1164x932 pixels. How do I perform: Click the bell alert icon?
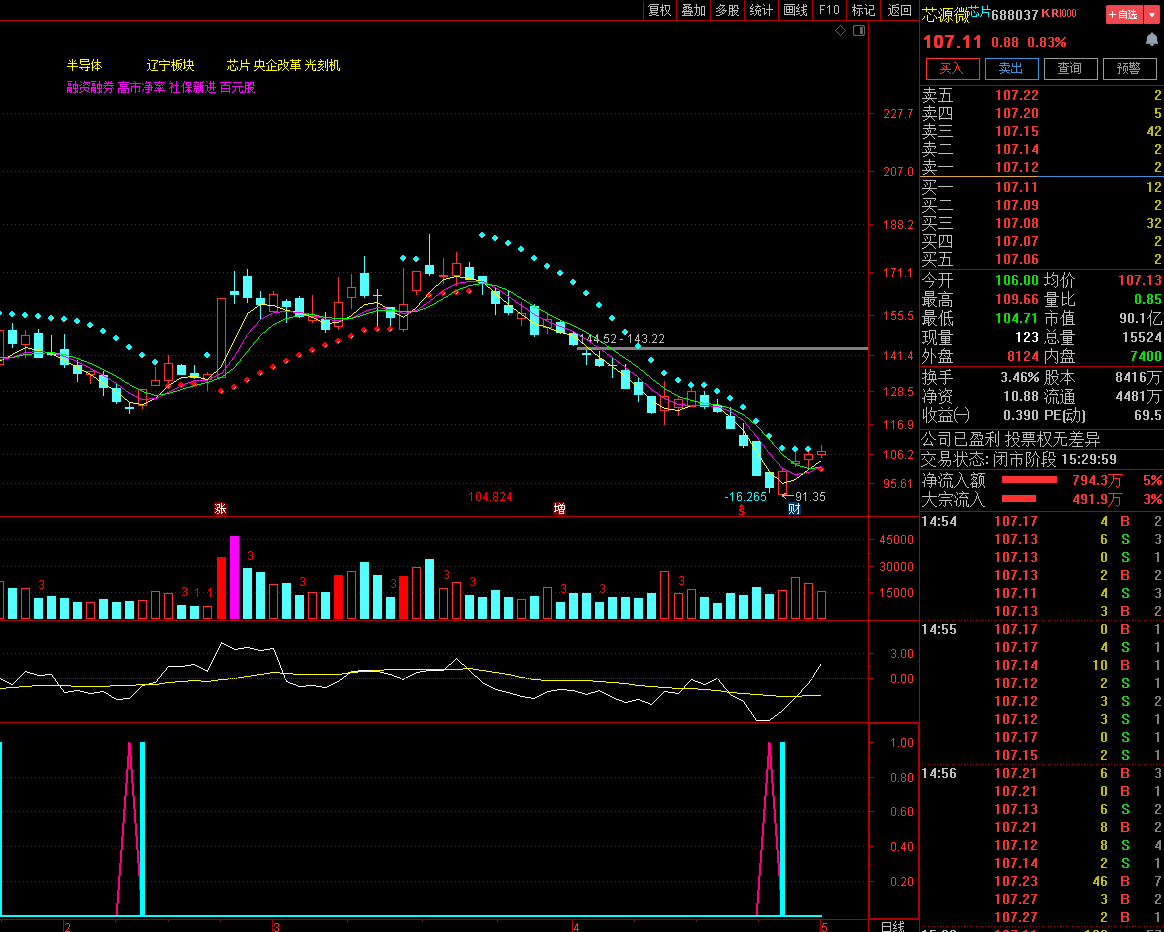pos(1151,41)
